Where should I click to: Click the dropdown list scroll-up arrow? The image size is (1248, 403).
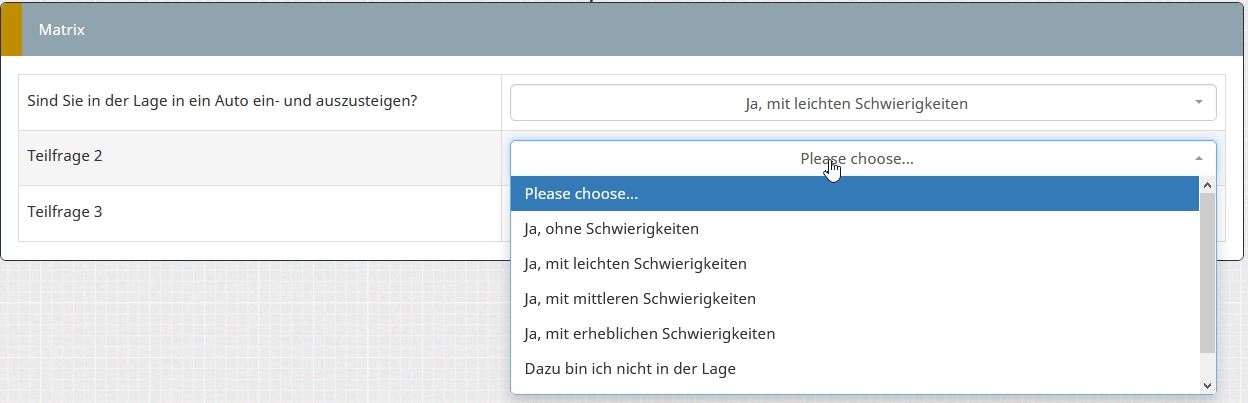tap(1207, 185)
